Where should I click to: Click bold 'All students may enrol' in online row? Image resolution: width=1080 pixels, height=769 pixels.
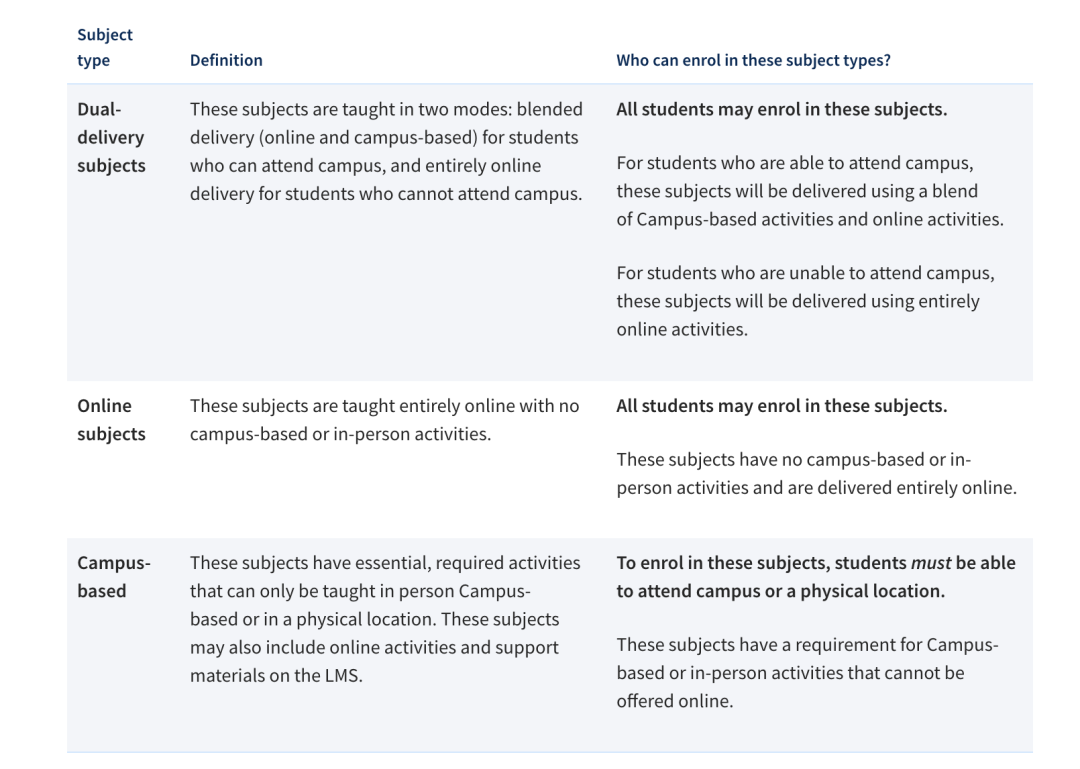pos(782,406)
